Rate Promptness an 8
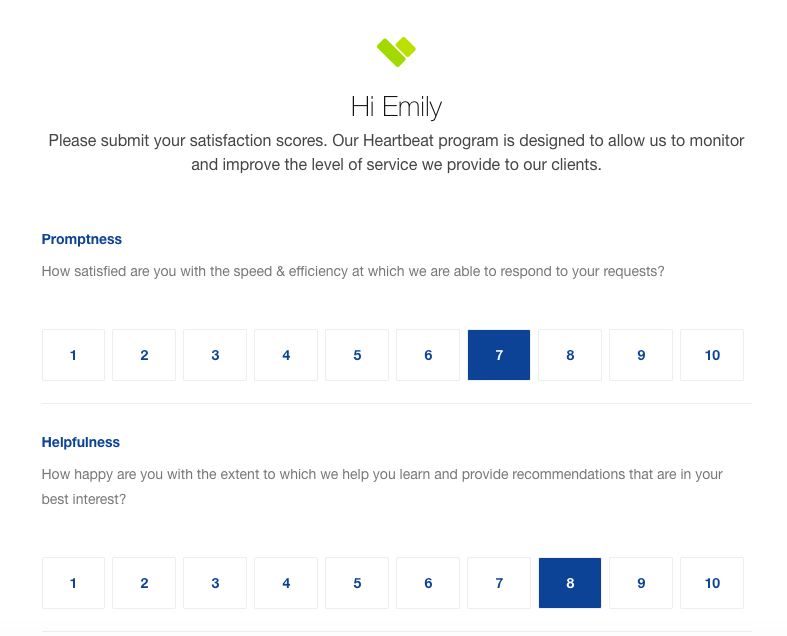 tap(570, 355)
